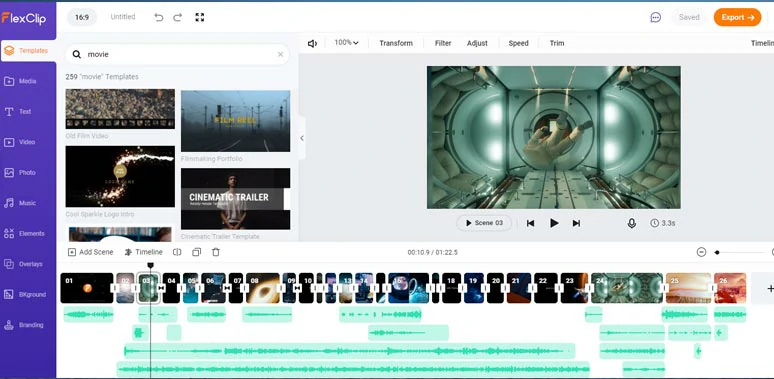
Task: Click the timeline zoom slider handle
Action: point(717,252)
